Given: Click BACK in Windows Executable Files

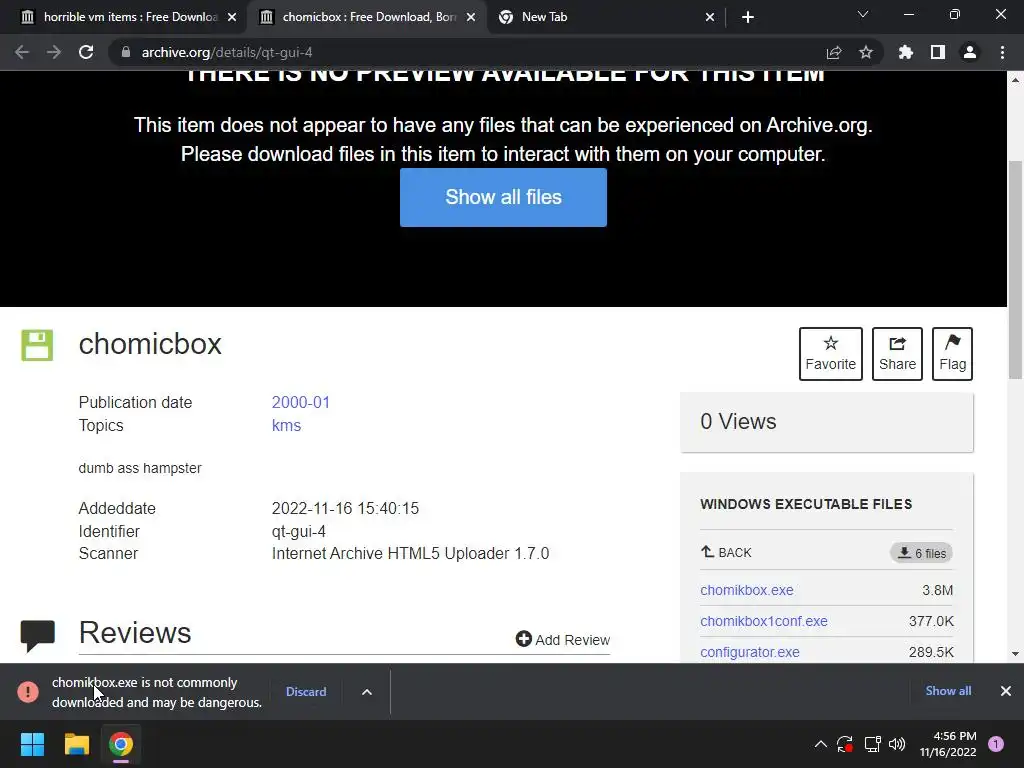Looking at the screenshot, I should [726, 552].
